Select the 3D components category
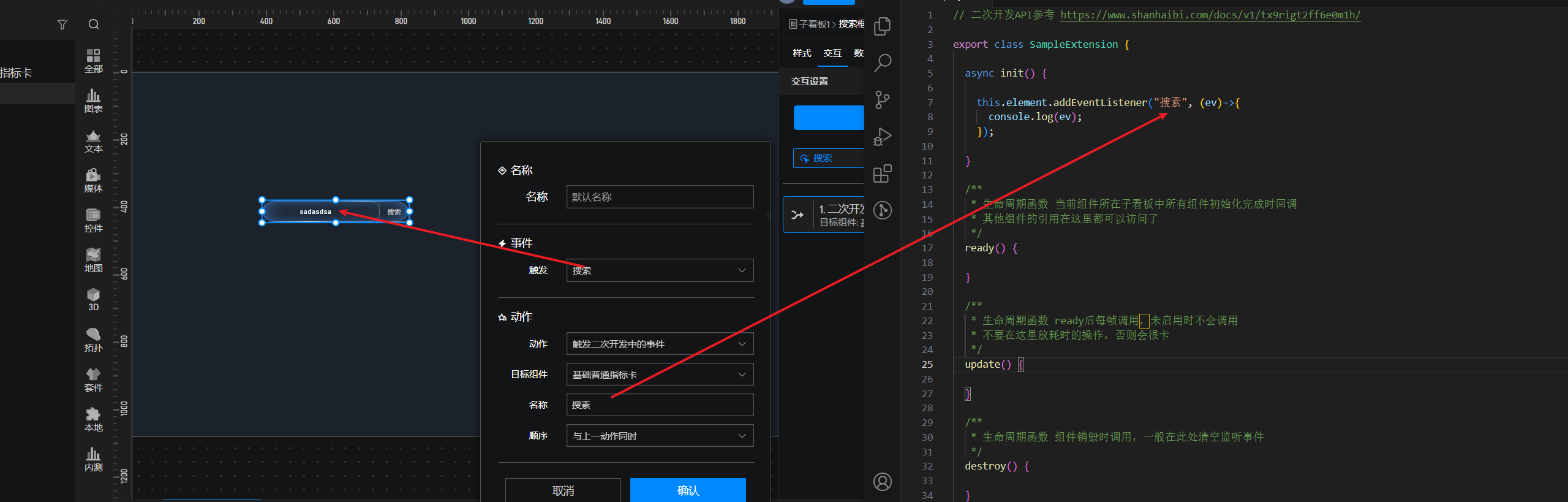Viewport: 1568px width, 502px height. (93, 299)
